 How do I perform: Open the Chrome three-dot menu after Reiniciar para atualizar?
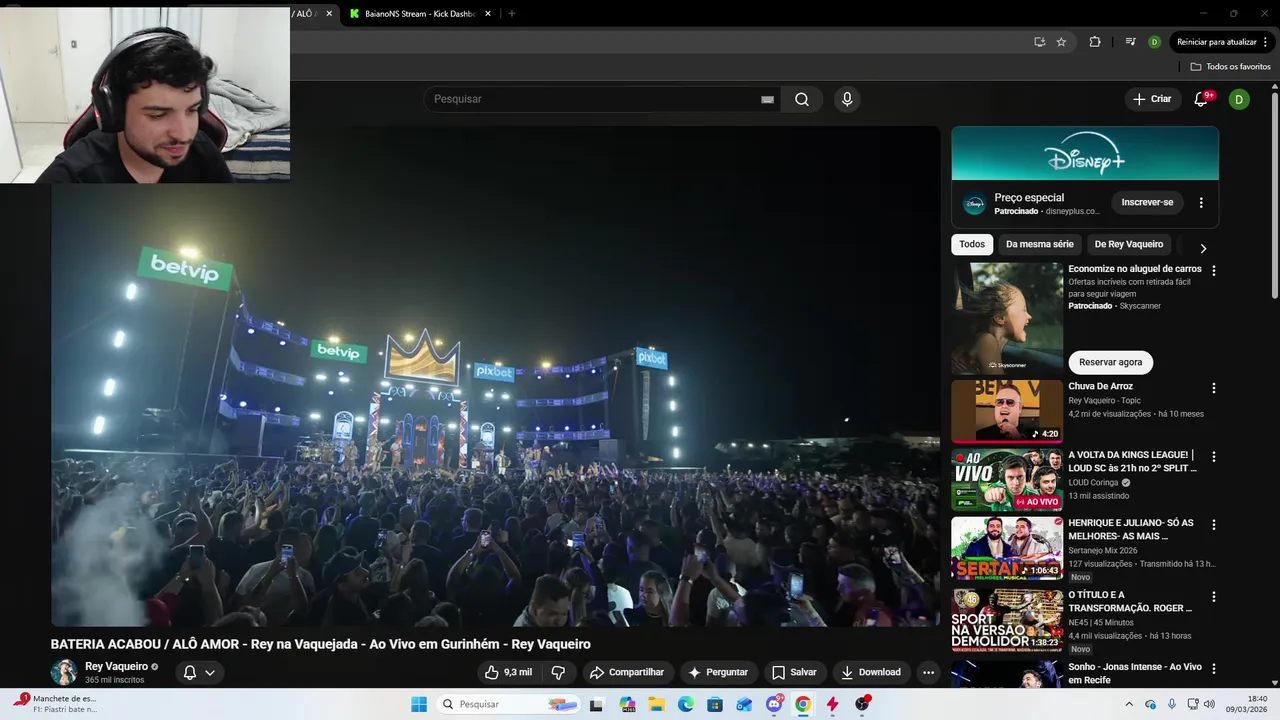(1266, 42)
